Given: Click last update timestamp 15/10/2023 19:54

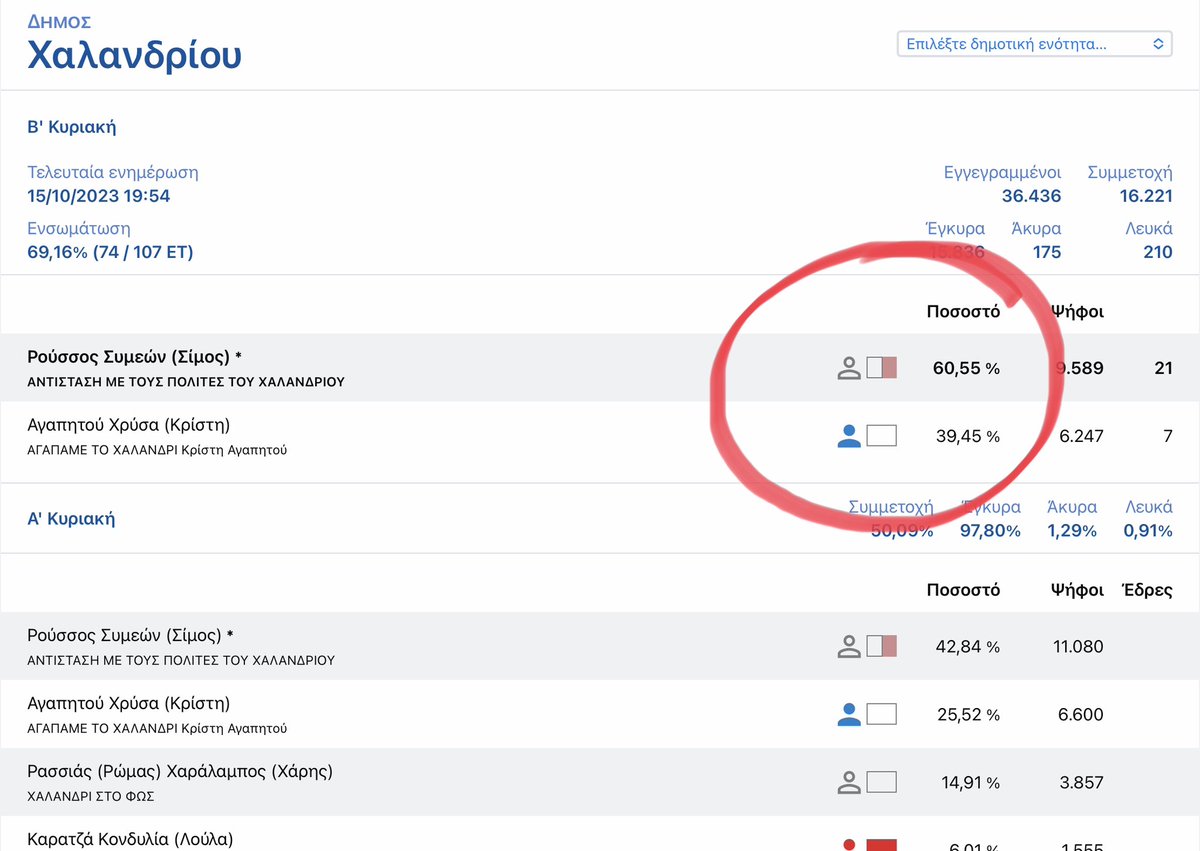Looking at the screenshot, I should click(x=99, y=196).
